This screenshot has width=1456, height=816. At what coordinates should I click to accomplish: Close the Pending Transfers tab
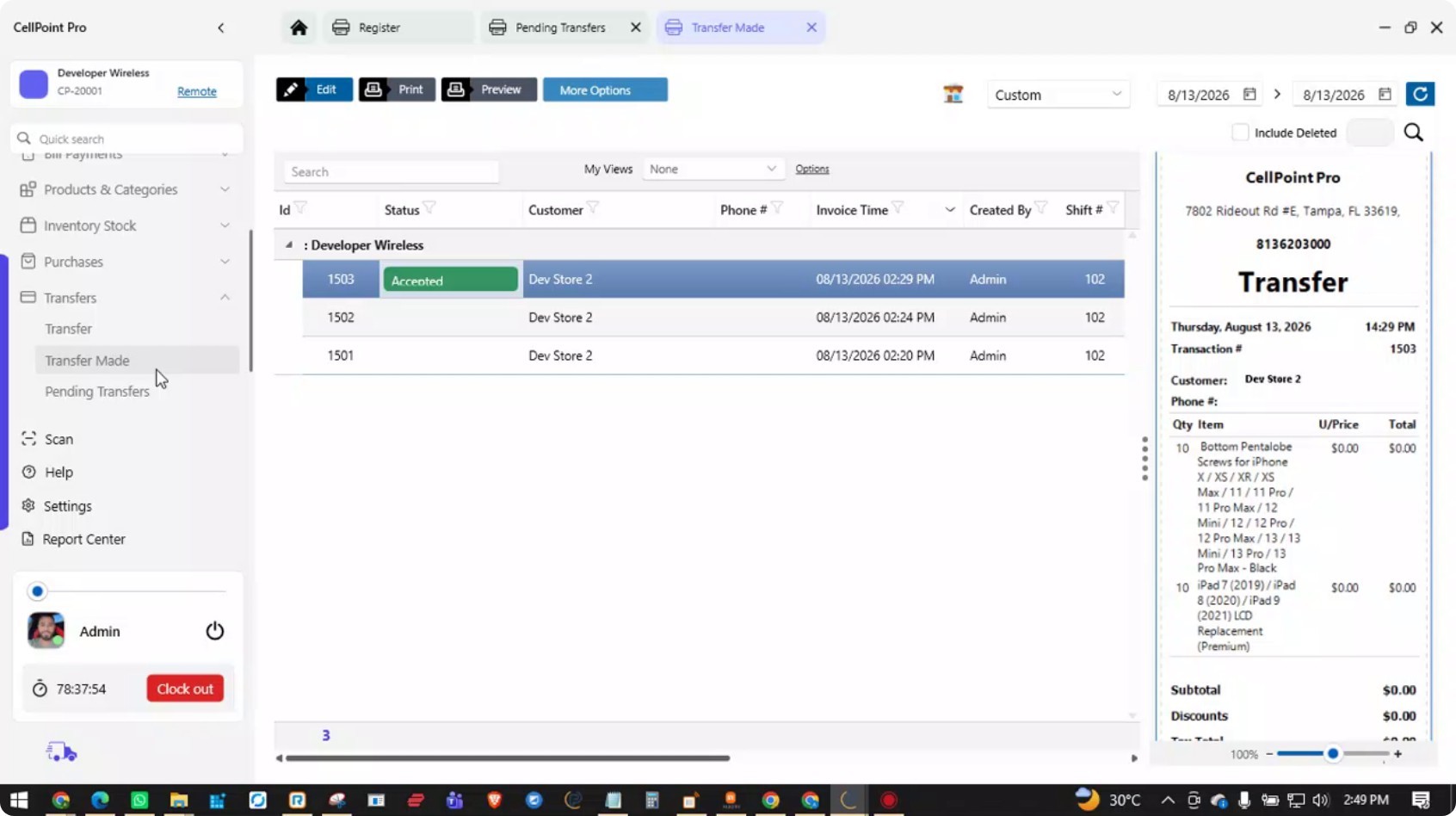point(635,28)
